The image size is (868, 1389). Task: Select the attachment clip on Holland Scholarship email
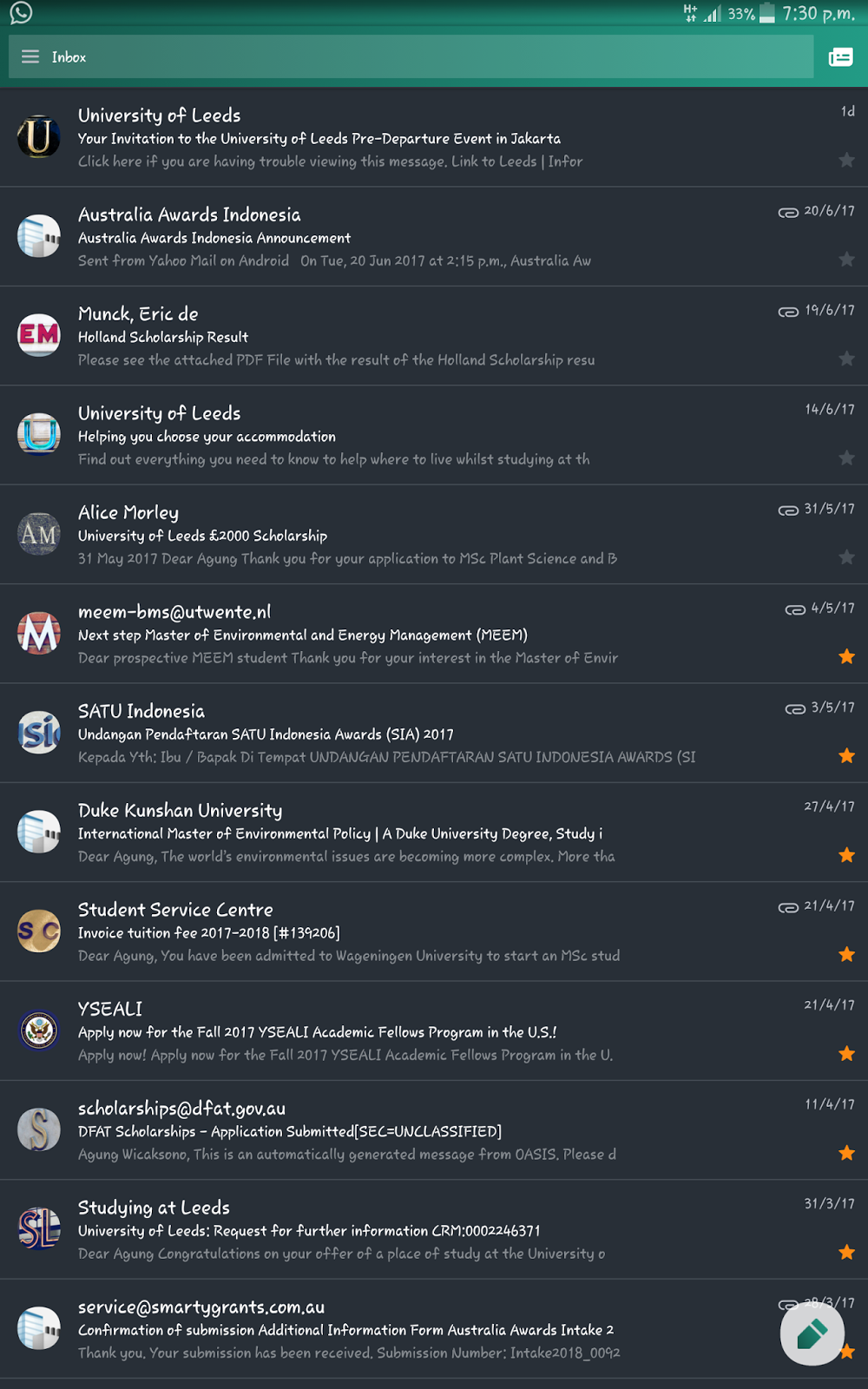788,312
